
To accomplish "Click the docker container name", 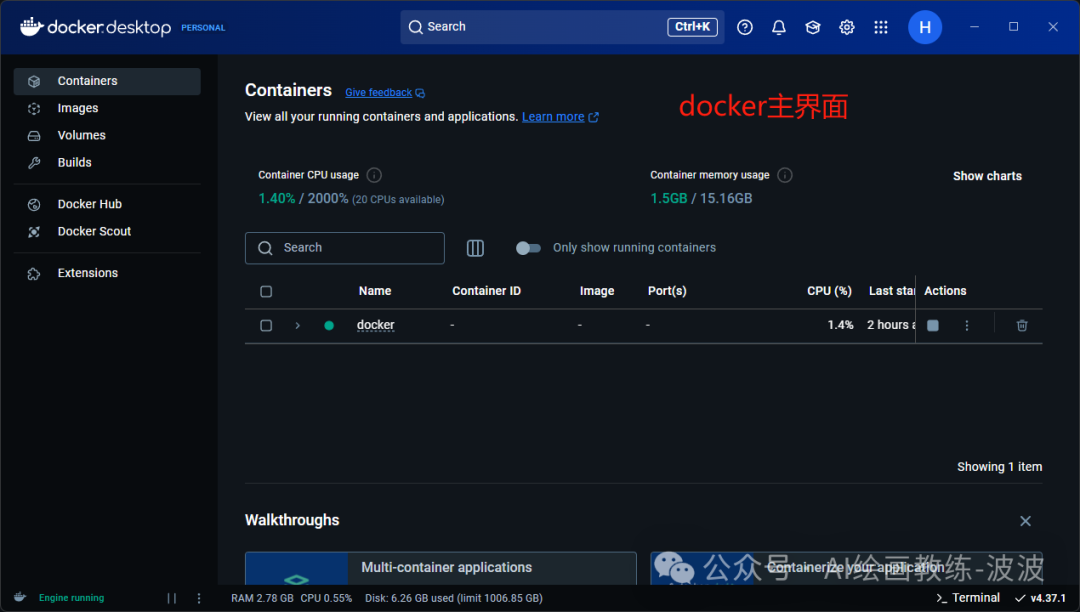I will coord(375,325).
